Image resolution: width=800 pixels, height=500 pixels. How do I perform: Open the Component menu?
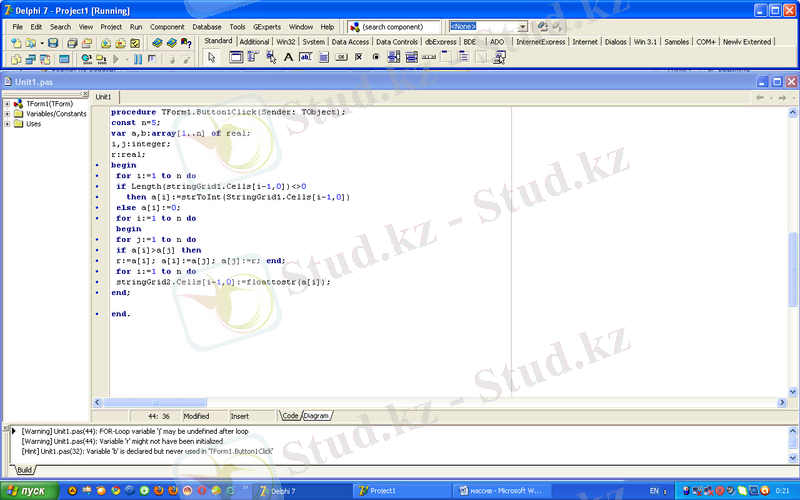(167, 27)
